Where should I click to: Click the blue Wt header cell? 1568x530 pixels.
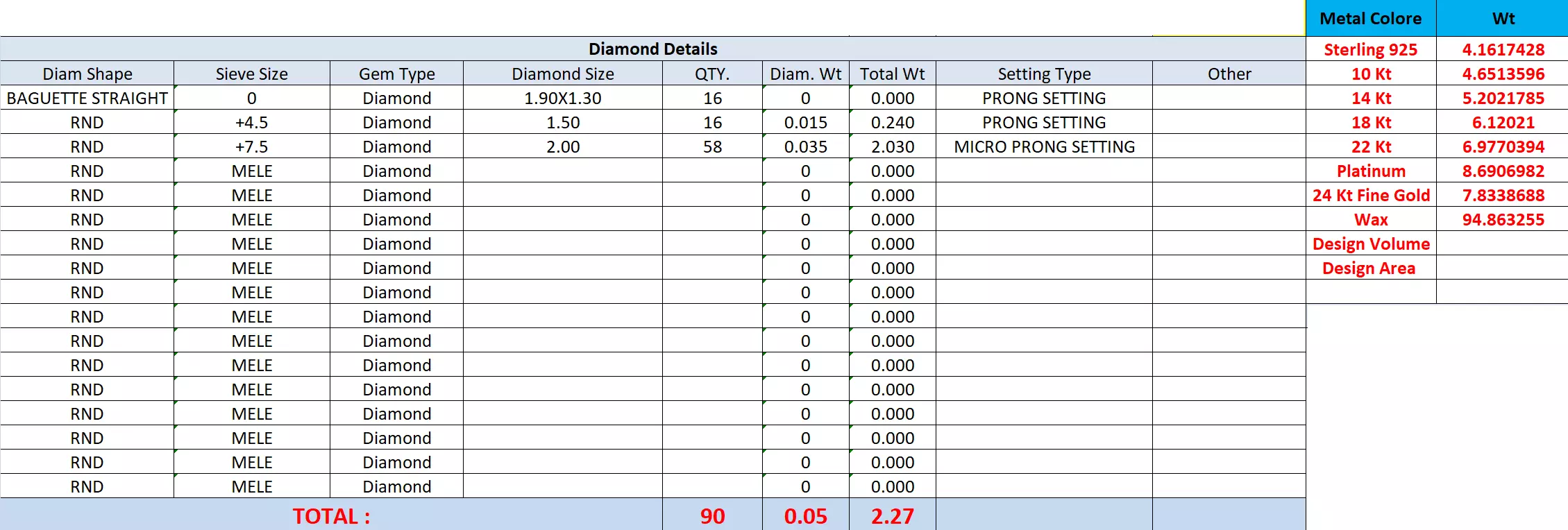tap(1503, 18)
